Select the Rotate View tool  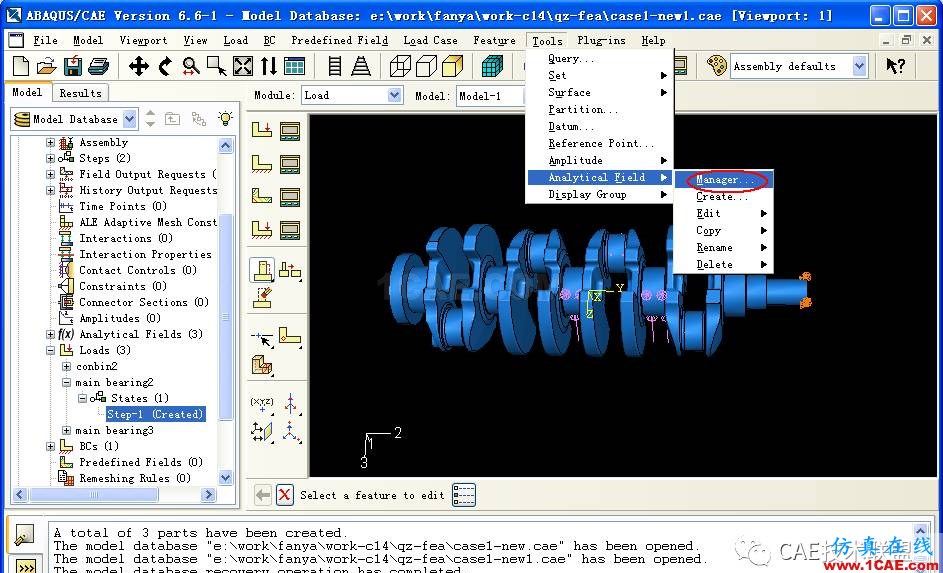pyautogui.click(x=165, y=66)
